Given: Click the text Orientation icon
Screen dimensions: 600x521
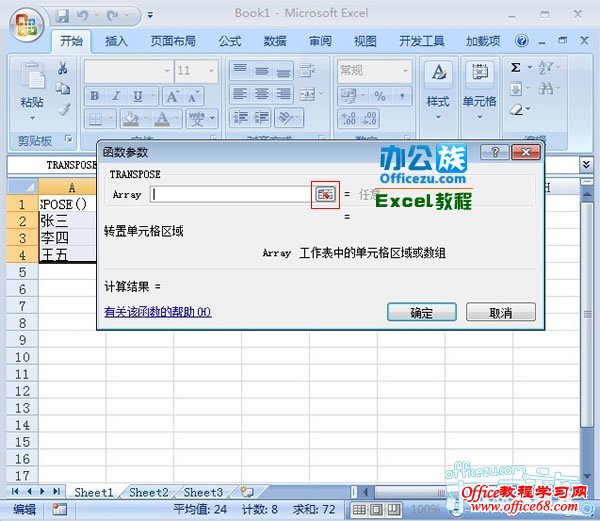Looking at the screenshot, I should [x=286, y=117].
